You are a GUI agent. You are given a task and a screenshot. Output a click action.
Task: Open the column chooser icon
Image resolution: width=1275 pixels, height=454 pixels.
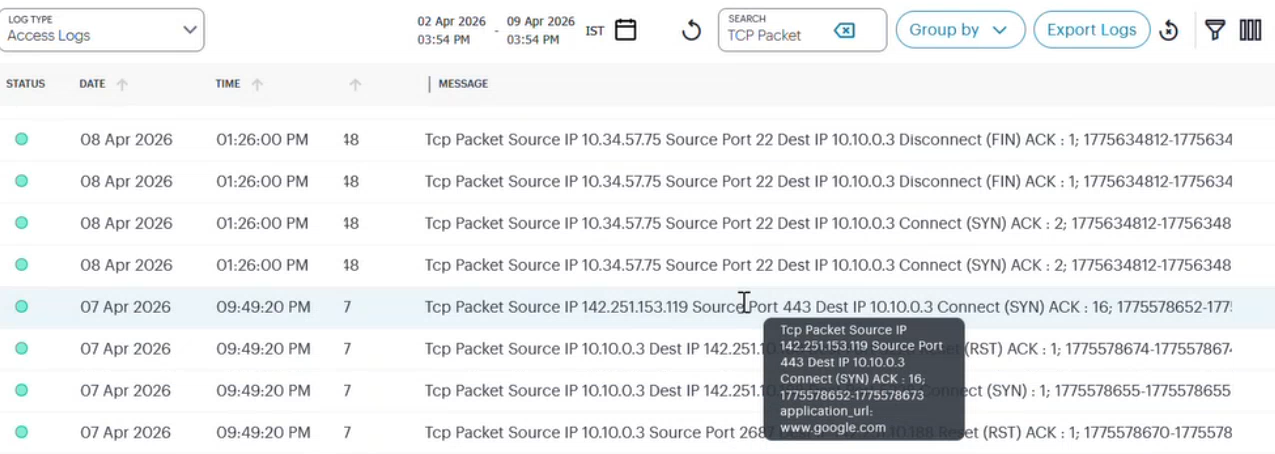1250,30
